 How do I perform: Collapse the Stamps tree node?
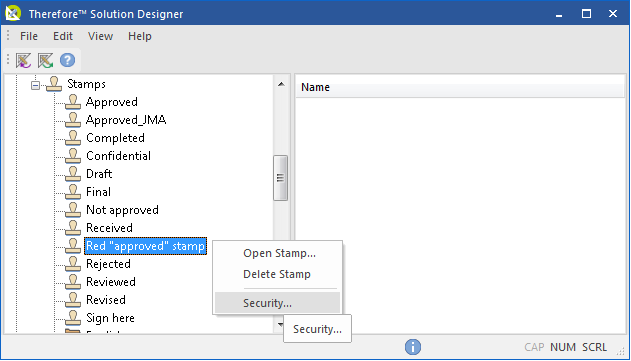click(x=35, y=85)
